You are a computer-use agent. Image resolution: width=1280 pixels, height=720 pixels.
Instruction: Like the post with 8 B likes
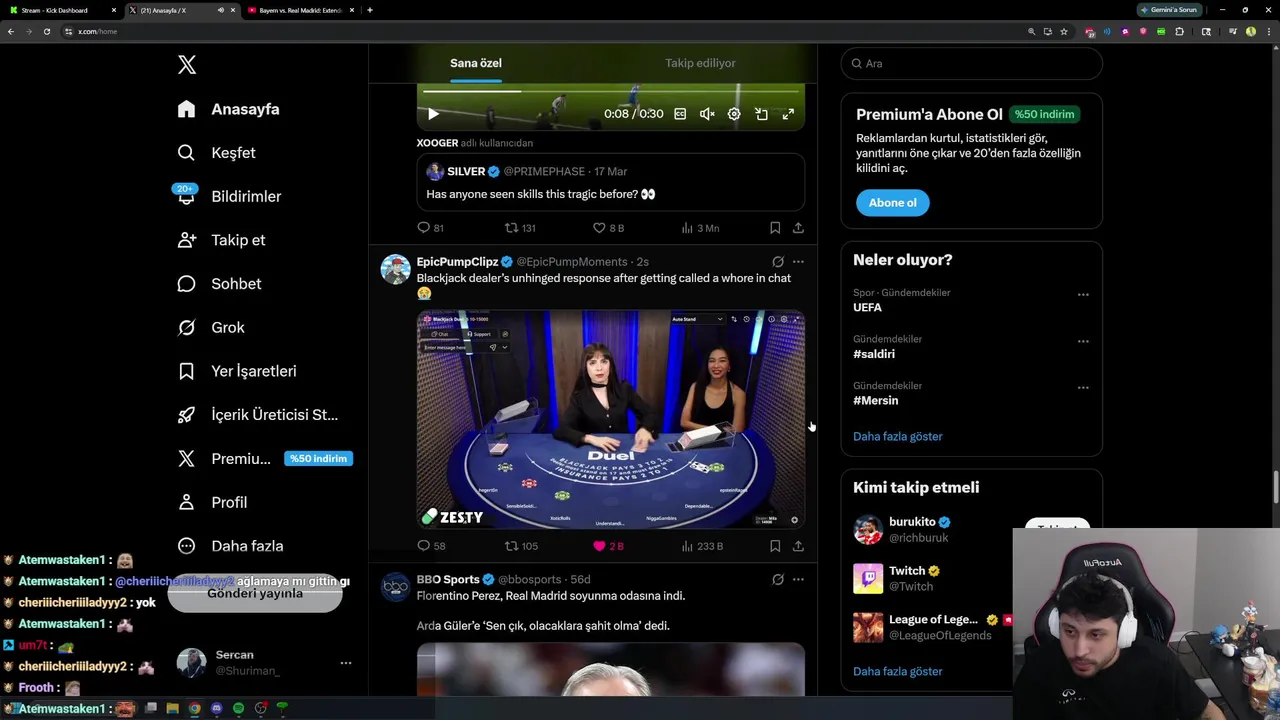coord(609,228)
